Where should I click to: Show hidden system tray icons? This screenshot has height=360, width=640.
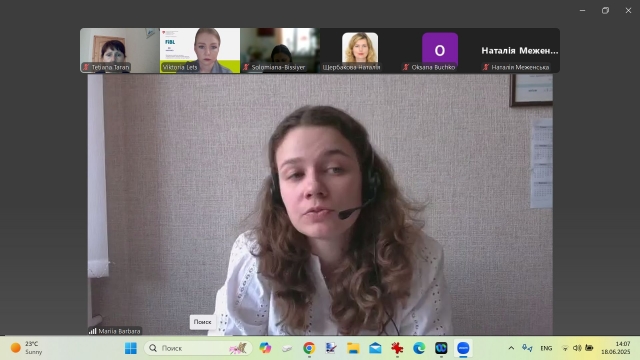tap(511, 348)
